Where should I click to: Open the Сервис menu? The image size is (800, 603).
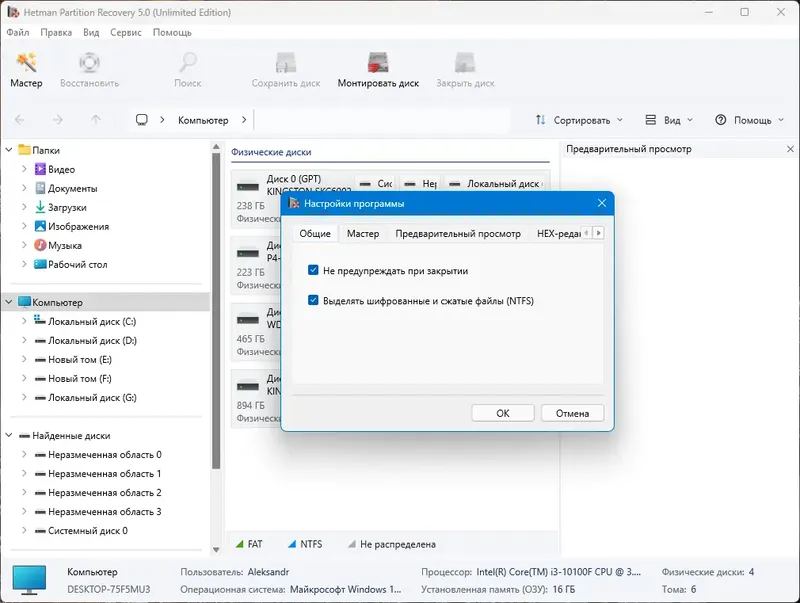[125, 31]
